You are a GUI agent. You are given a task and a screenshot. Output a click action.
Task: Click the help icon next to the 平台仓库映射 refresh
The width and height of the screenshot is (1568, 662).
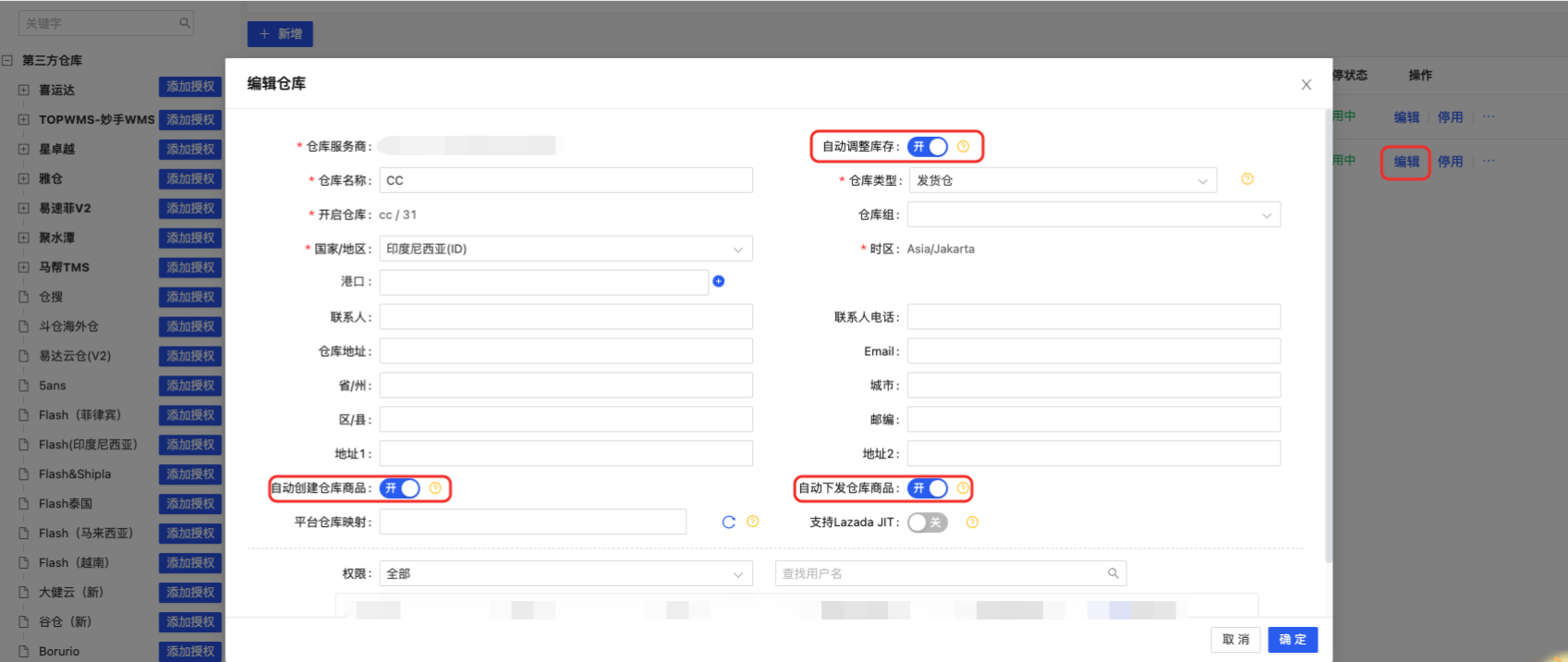coord(753,521)
